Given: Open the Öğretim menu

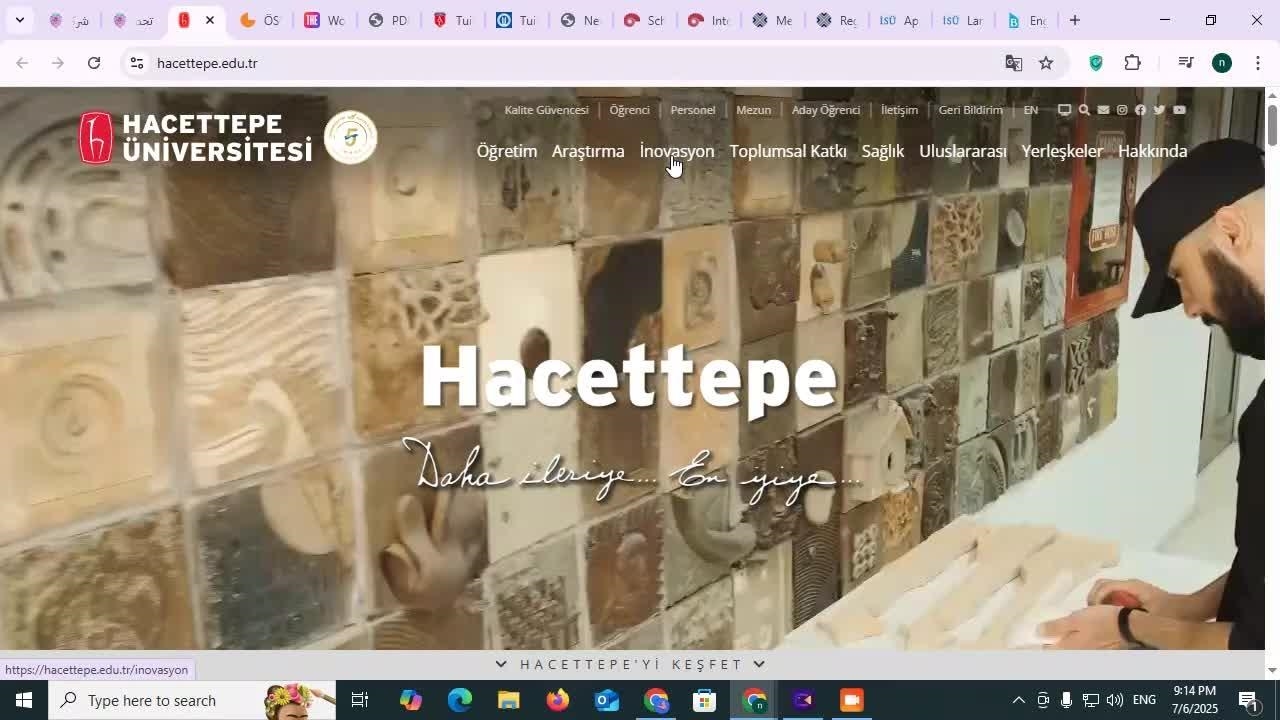Looking at the screenshot, I should 506,151.
